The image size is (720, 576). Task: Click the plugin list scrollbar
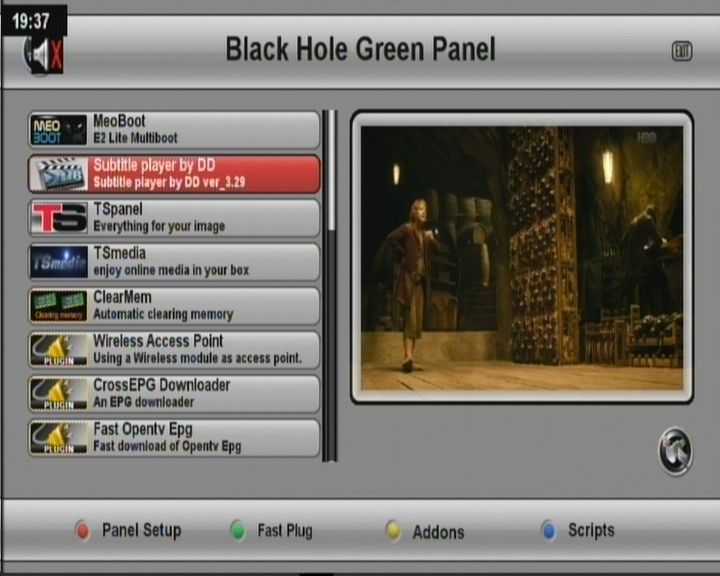(330, 285)
